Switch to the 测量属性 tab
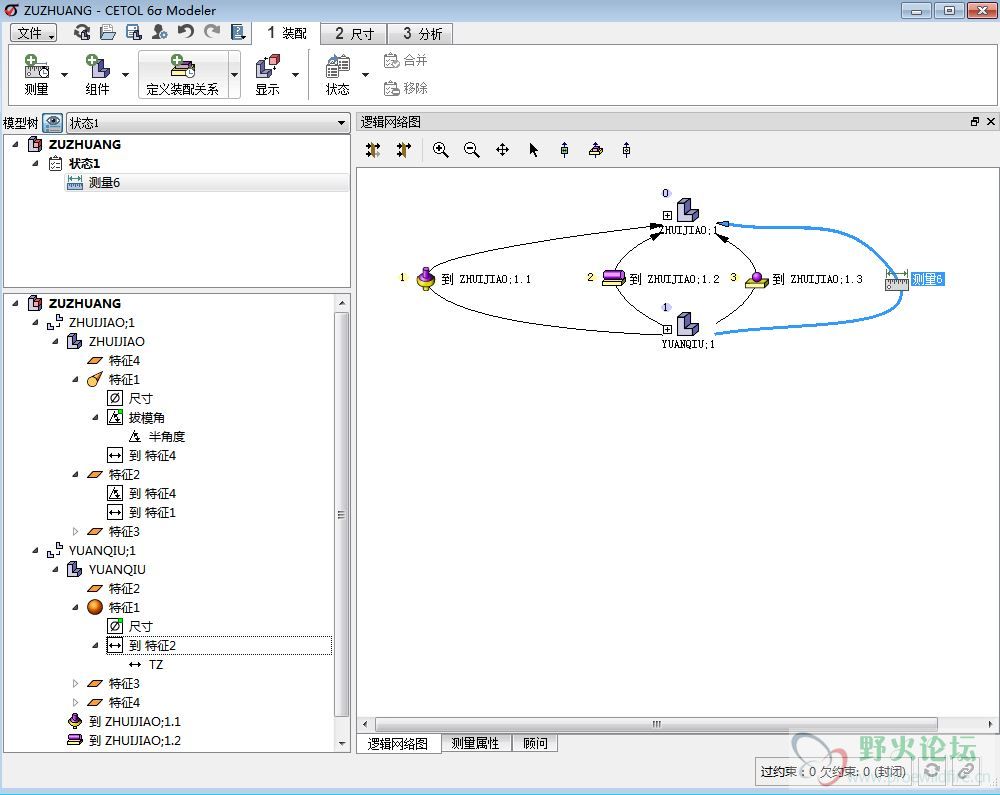1000x795 pixels. 475,743
